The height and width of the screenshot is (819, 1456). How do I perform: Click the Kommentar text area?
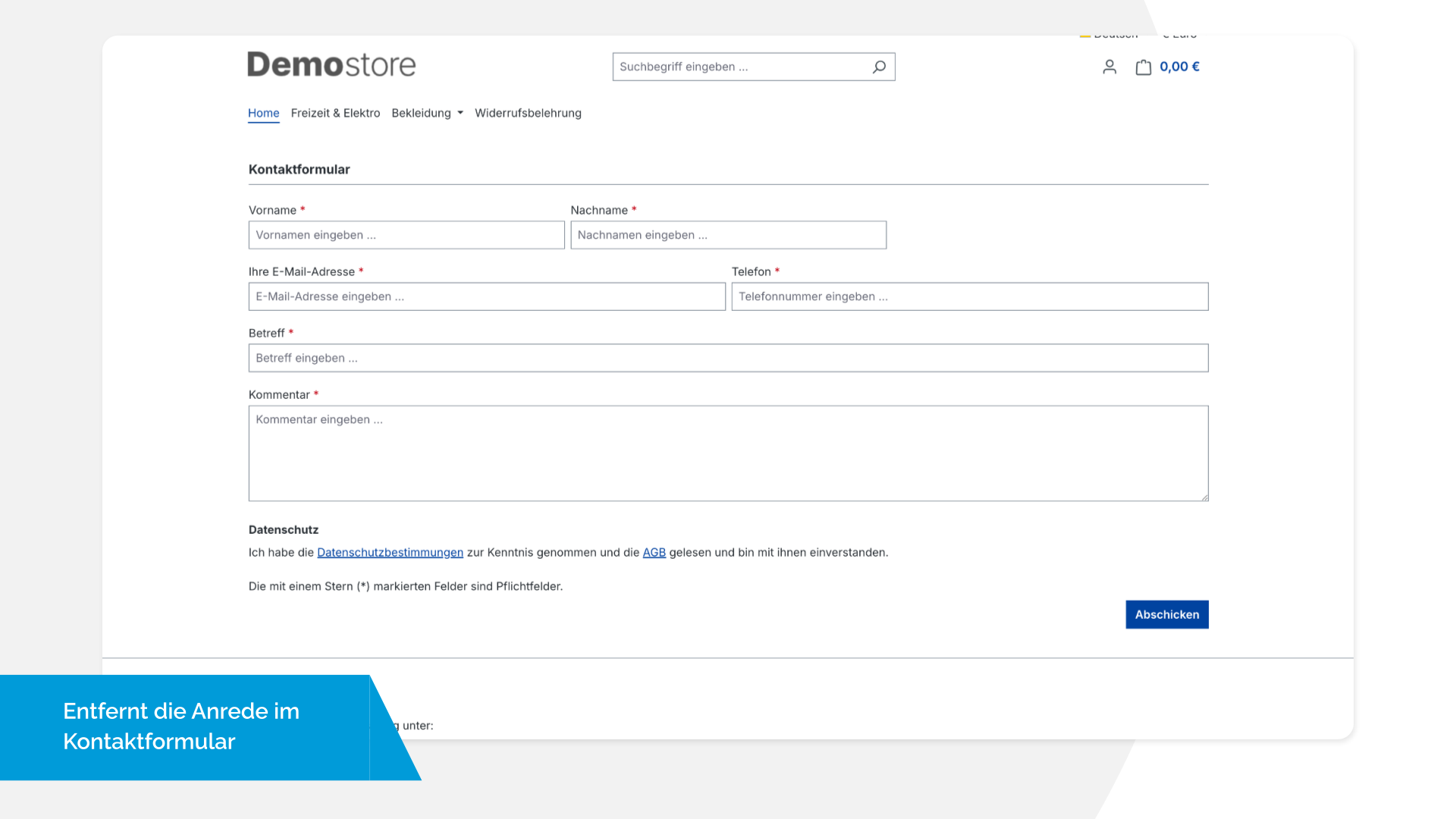pos(728,453)
